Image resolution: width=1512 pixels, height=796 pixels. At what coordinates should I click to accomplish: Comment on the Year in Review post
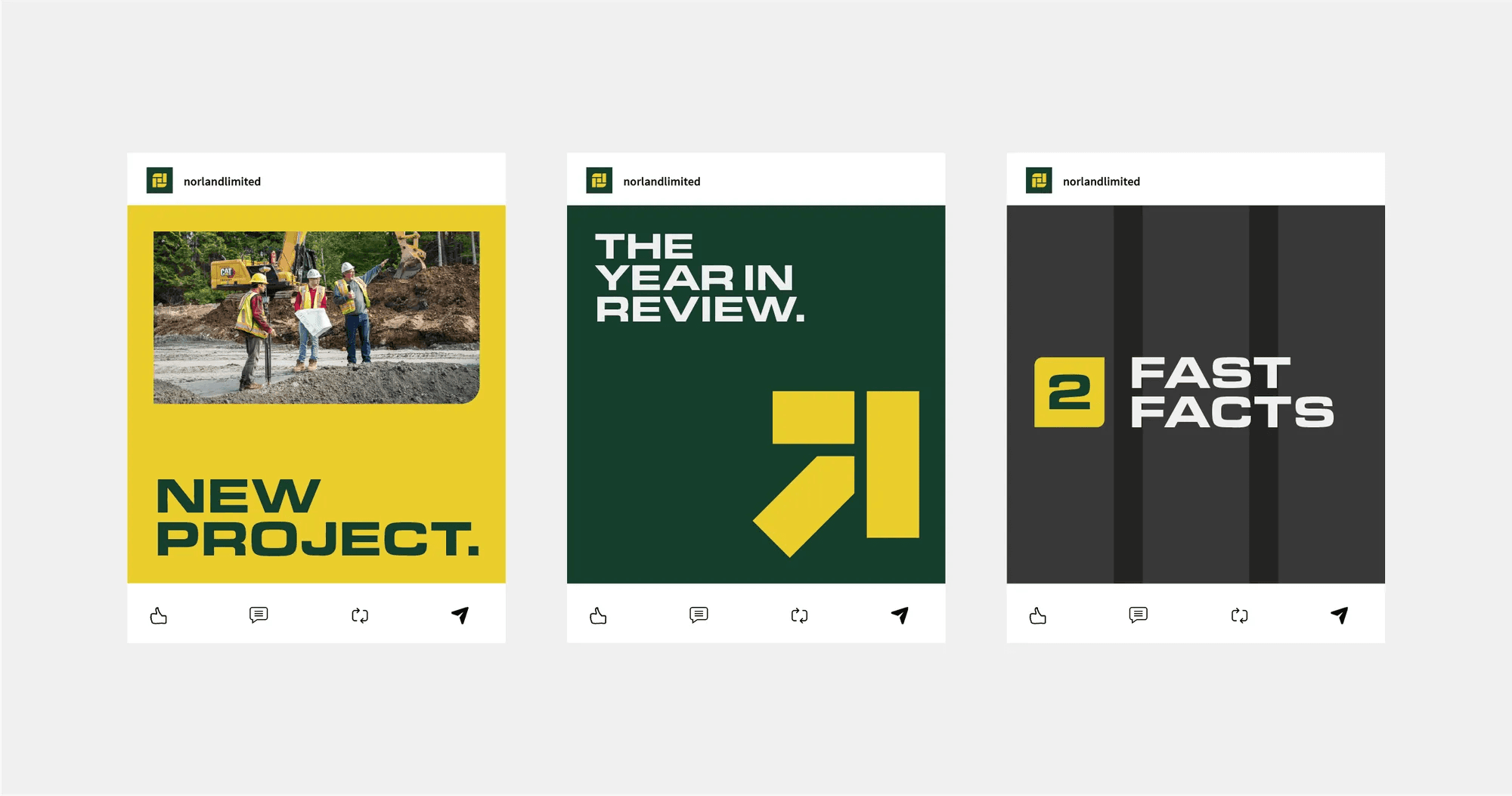tap(699, 615)
